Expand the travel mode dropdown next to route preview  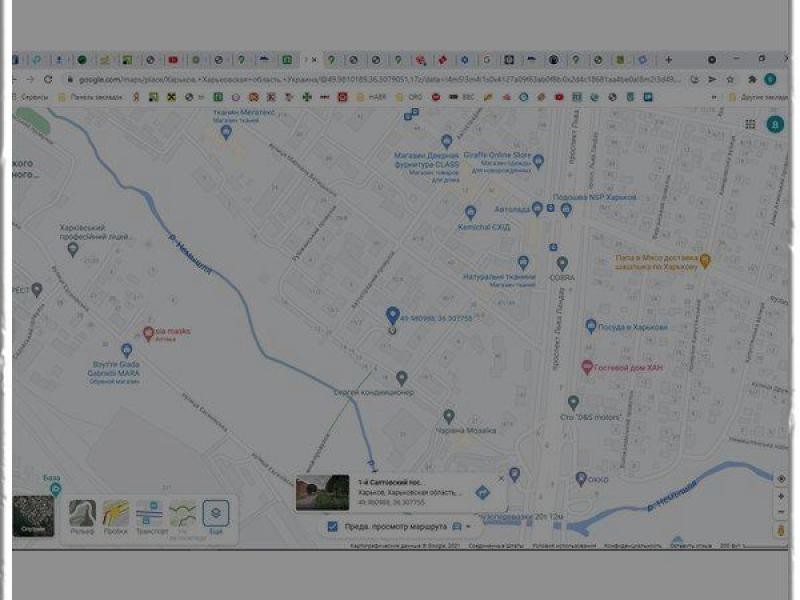coord(467,526)
